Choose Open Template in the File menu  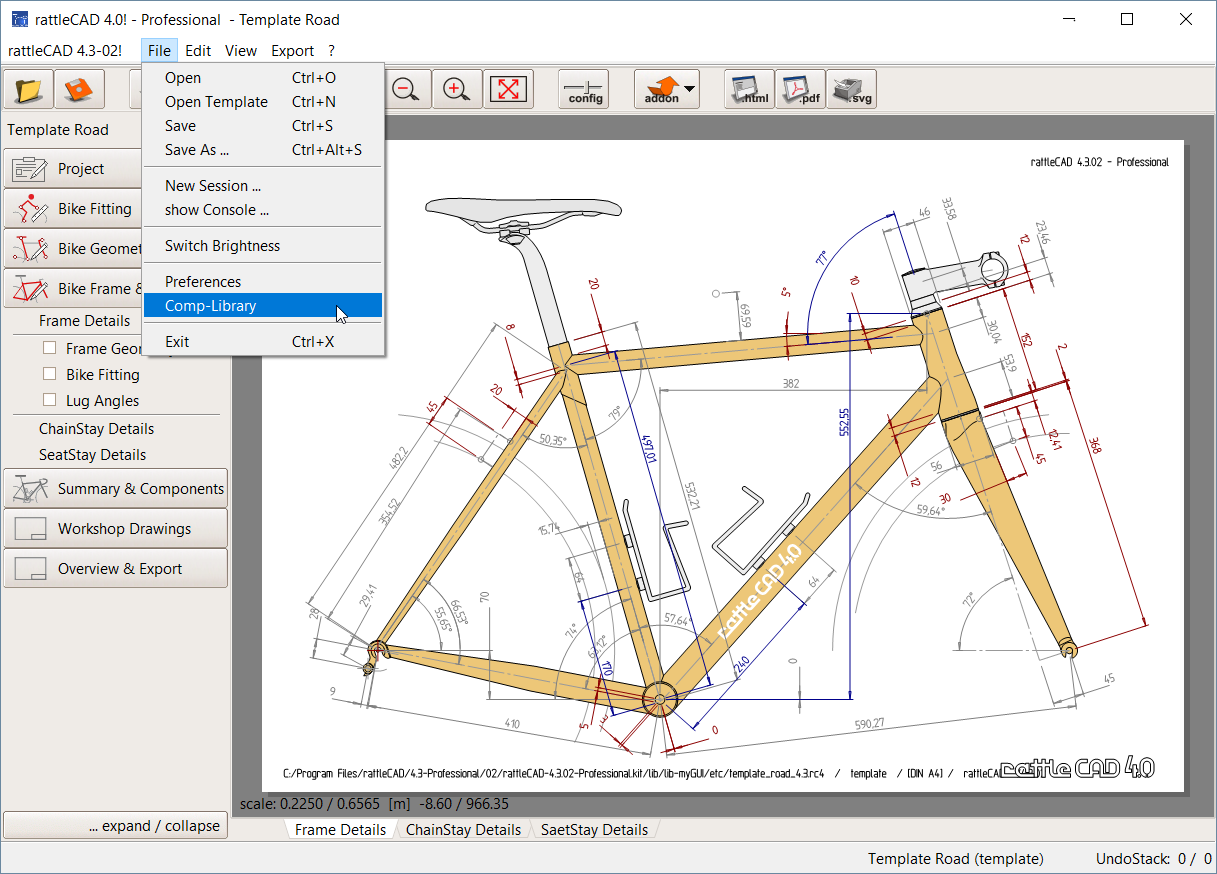tap(264, 102)
